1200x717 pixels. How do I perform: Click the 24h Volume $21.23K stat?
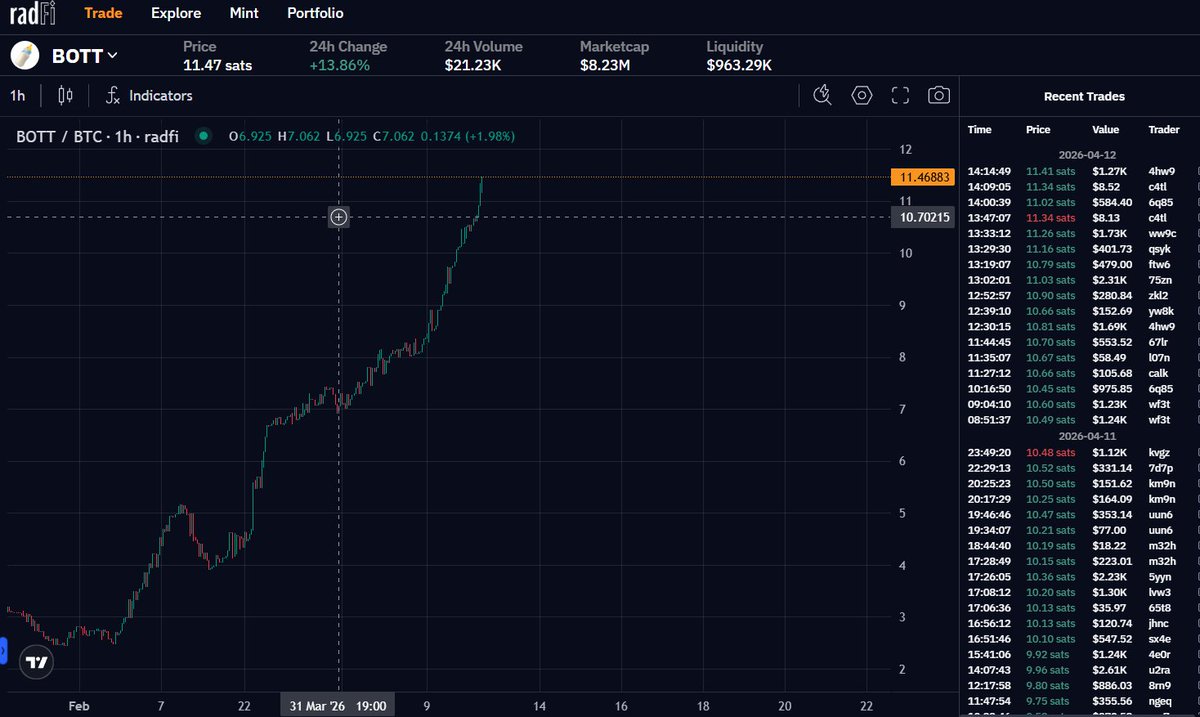coord(483,56)
